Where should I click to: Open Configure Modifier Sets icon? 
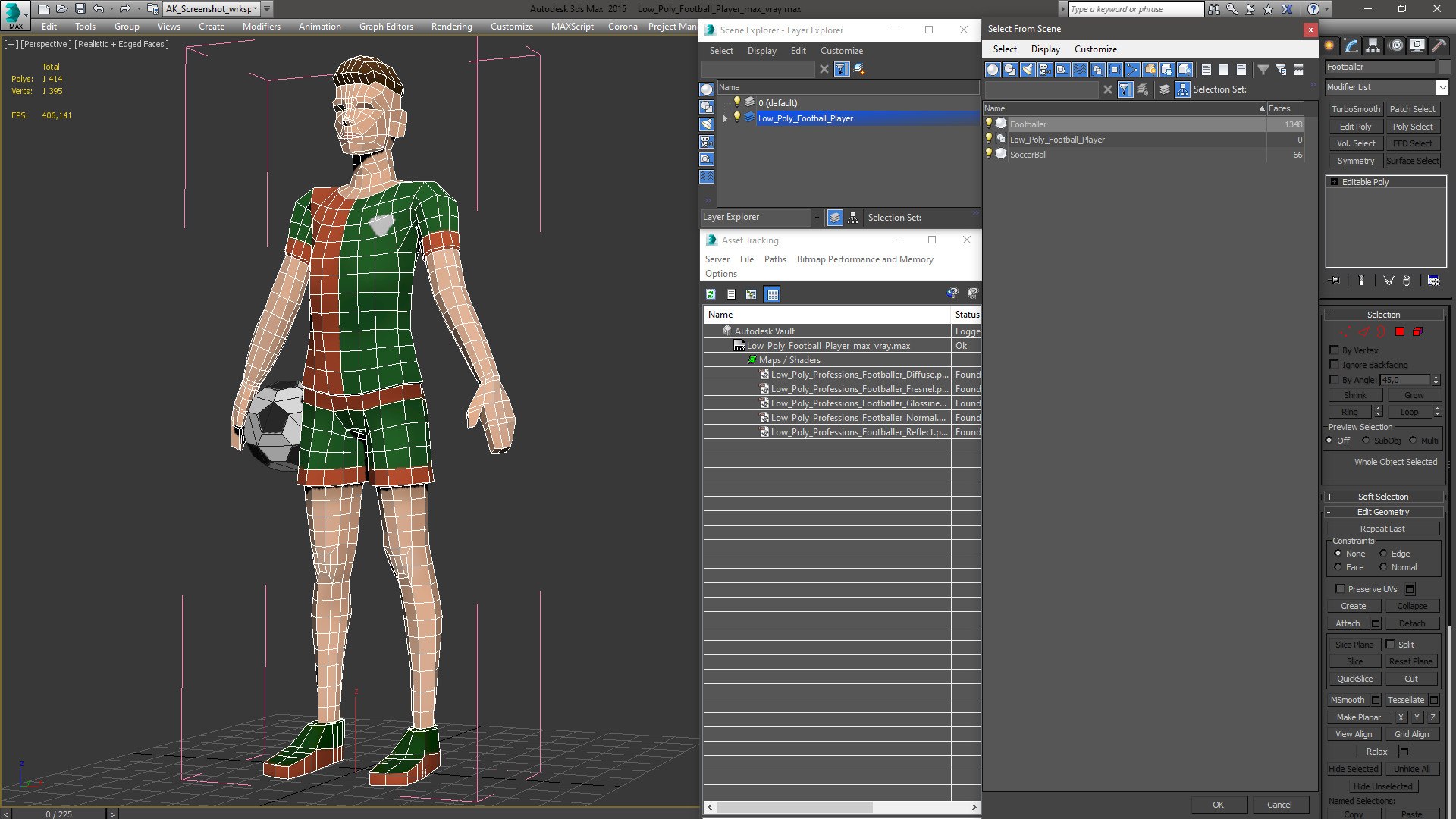1433,281
